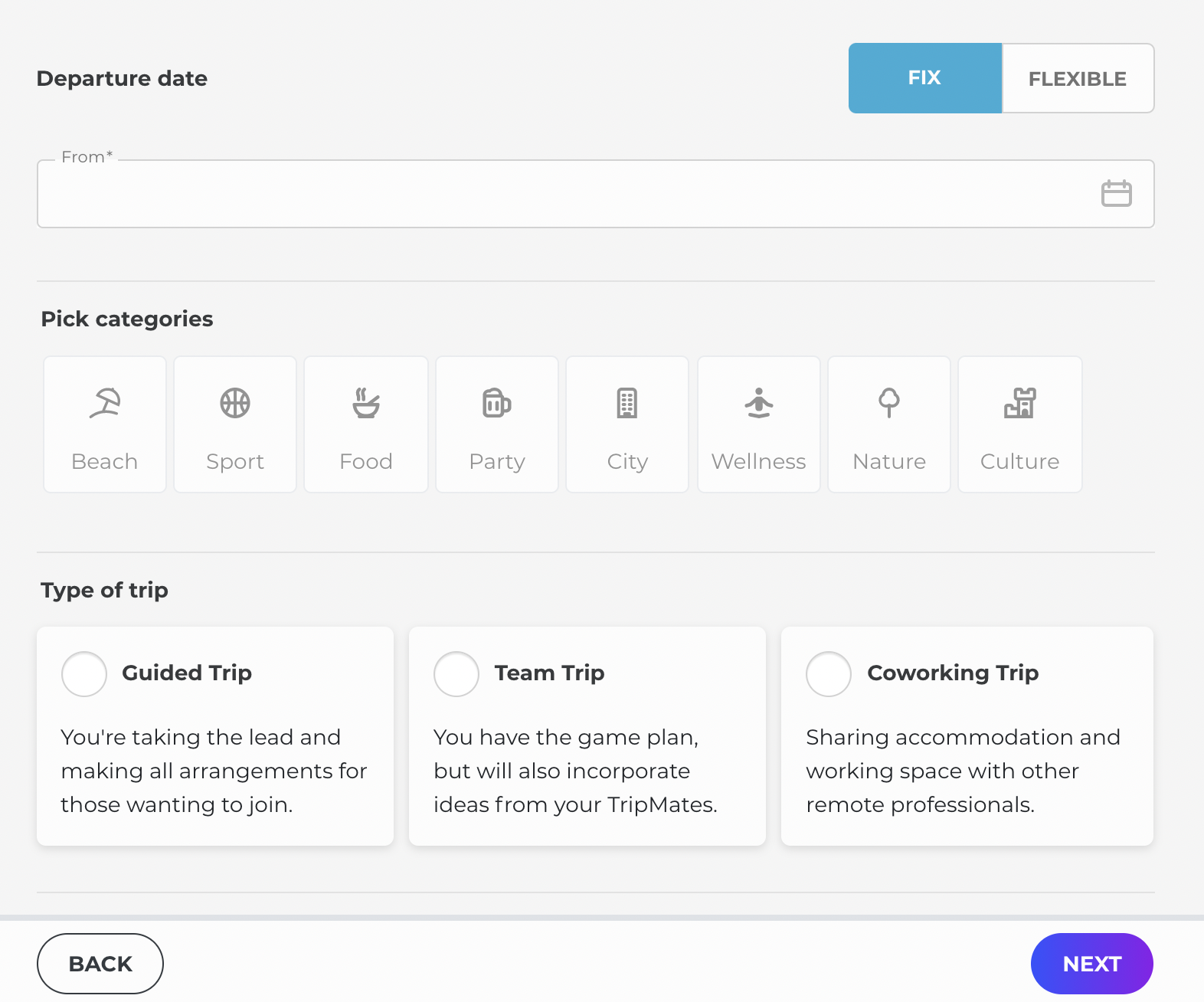
Task: Select the Guided Trip radio button
Action: tap(84, 674)
